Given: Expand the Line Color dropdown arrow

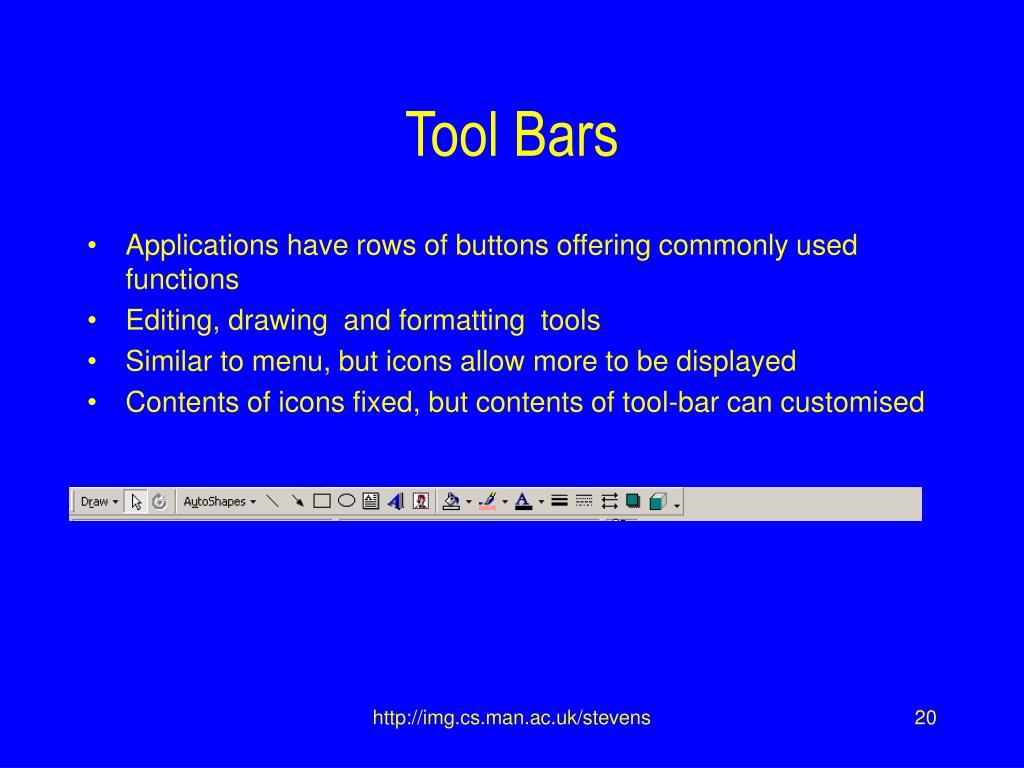Looking at the screenshot, I should pos(505,502).
